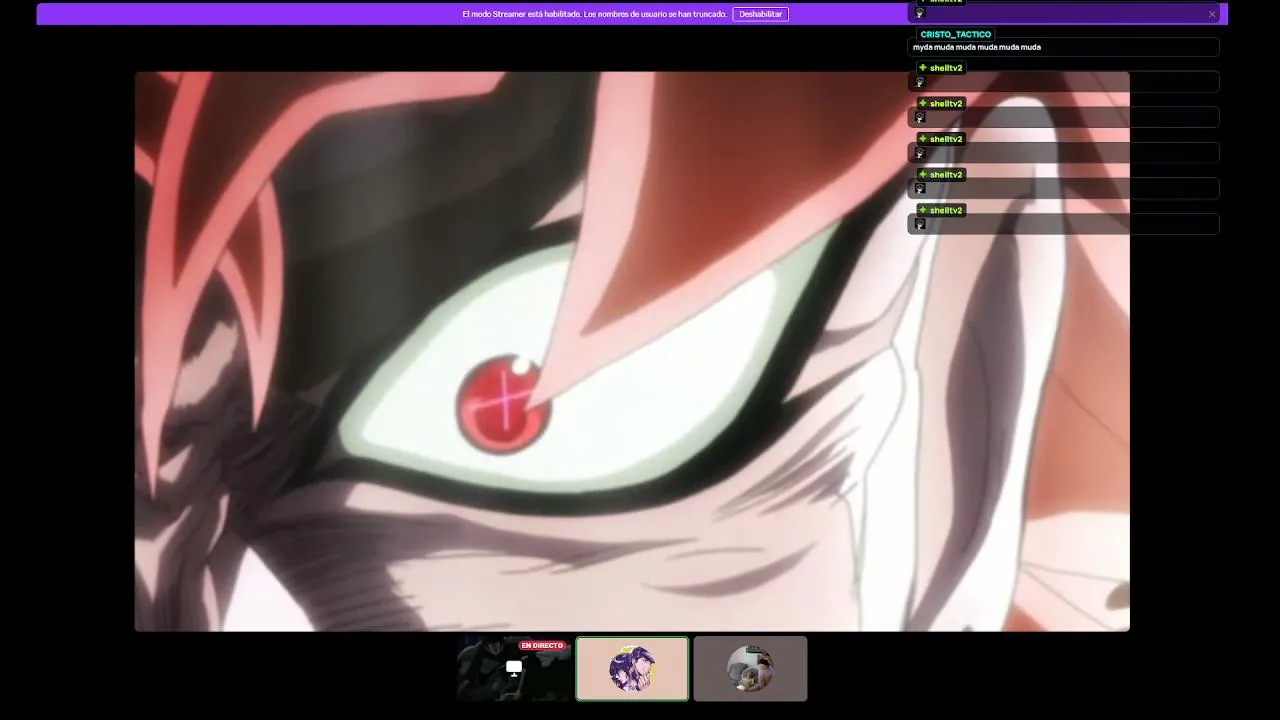Click the screen share monitor icon
Image resolution: width=1280 pixels, height=720 pixels.
[x=514, y=668]
